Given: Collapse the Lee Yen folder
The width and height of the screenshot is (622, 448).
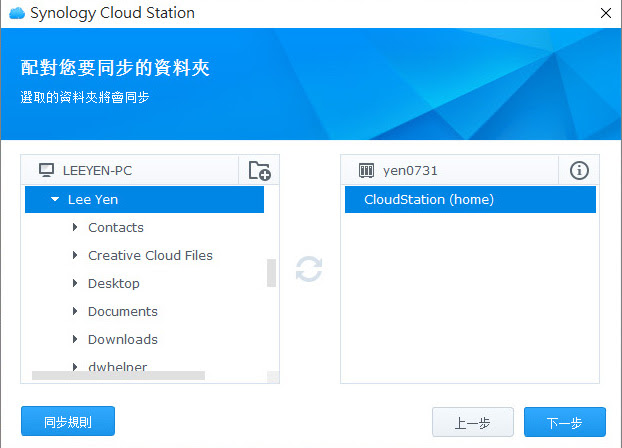Looking at the screenshot, I should [55, 199].
